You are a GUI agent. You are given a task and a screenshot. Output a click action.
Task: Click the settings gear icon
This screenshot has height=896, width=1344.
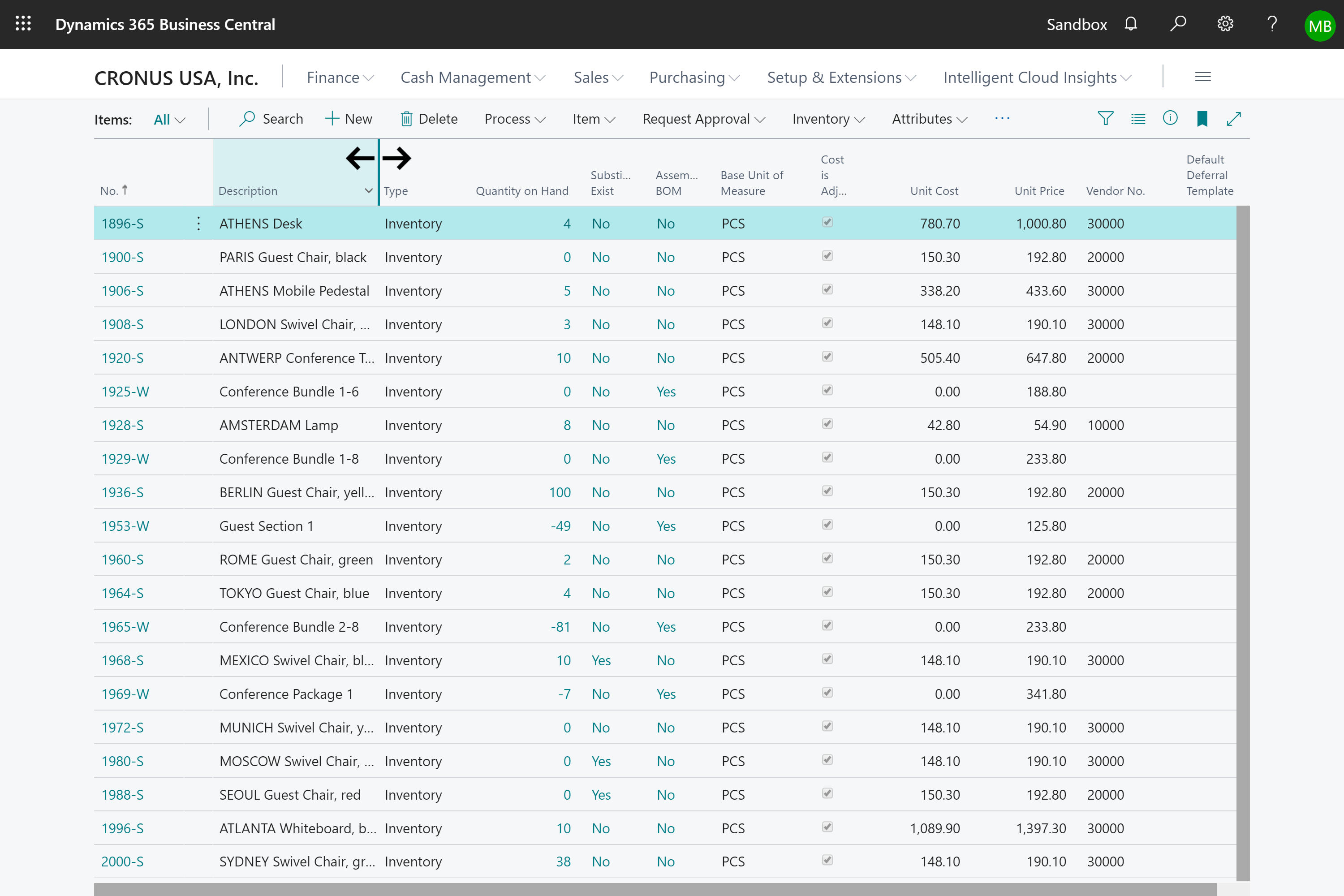coord(1224,24)
